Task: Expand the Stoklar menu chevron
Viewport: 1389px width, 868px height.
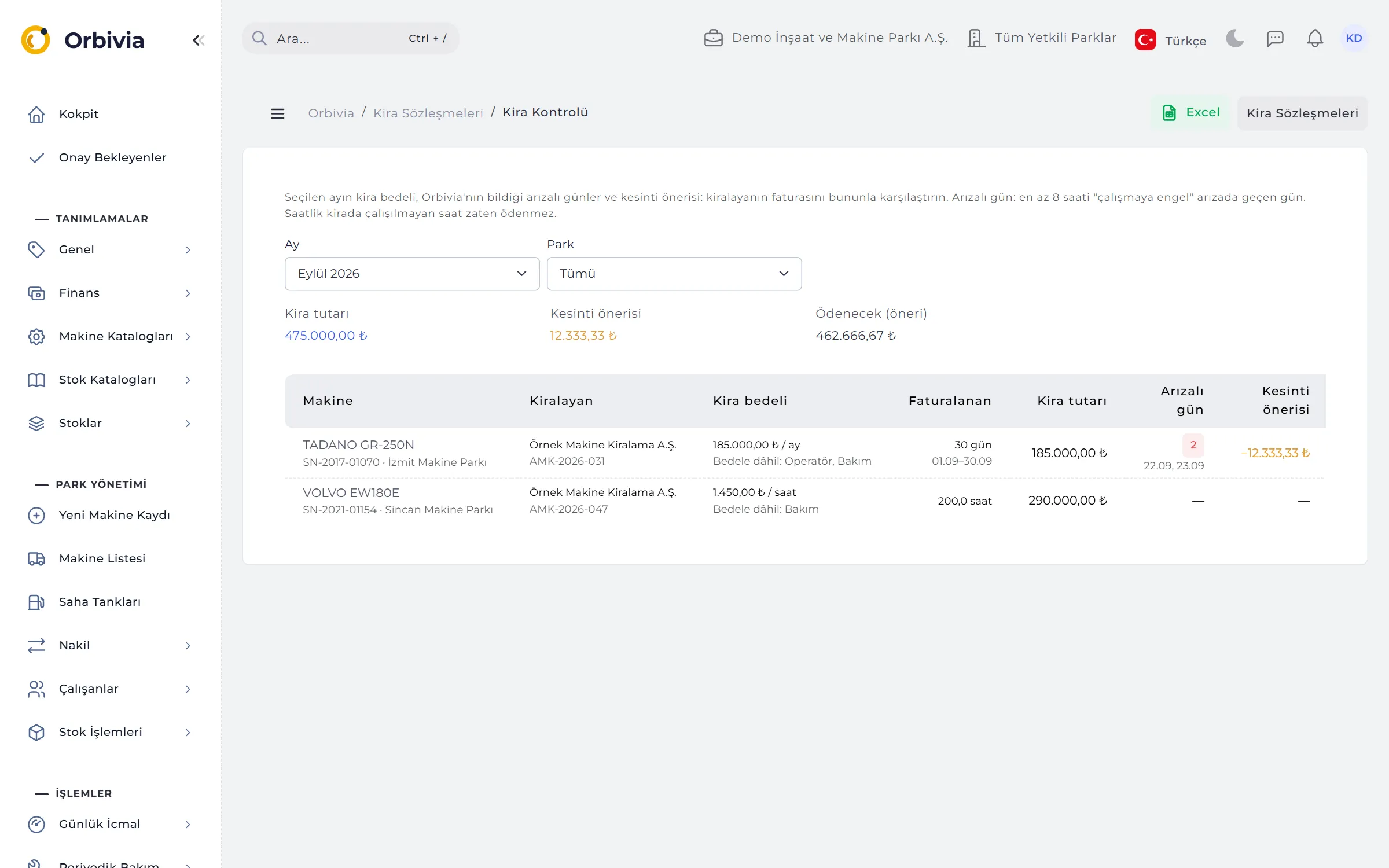Action: (x=188, y=423)
